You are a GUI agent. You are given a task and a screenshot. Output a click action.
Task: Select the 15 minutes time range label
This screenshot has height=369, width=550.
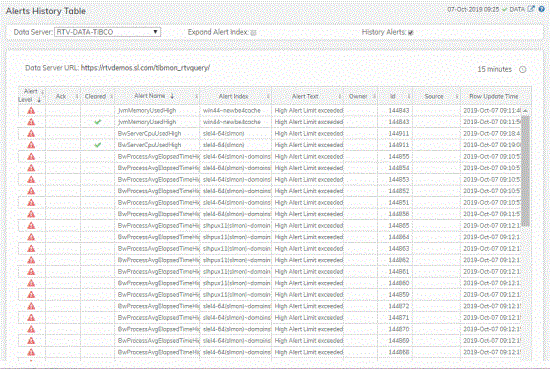coord(495,69)
